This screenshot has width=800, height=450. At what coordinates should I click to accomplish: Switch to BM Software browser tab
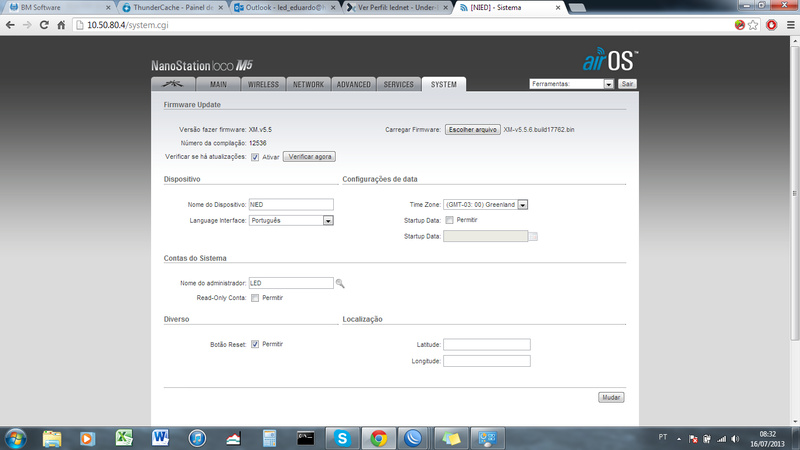point(59,8)
